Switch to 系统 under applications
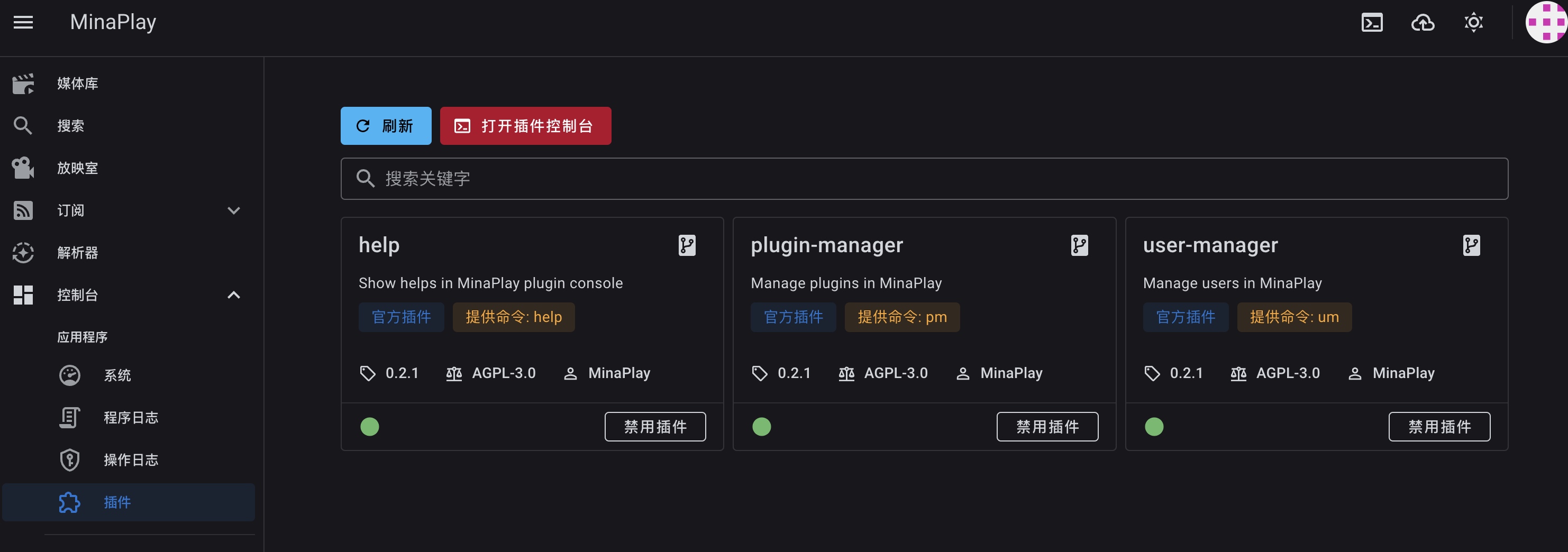The width and height of the screenshot is (1568, 552). coord(117,375)
